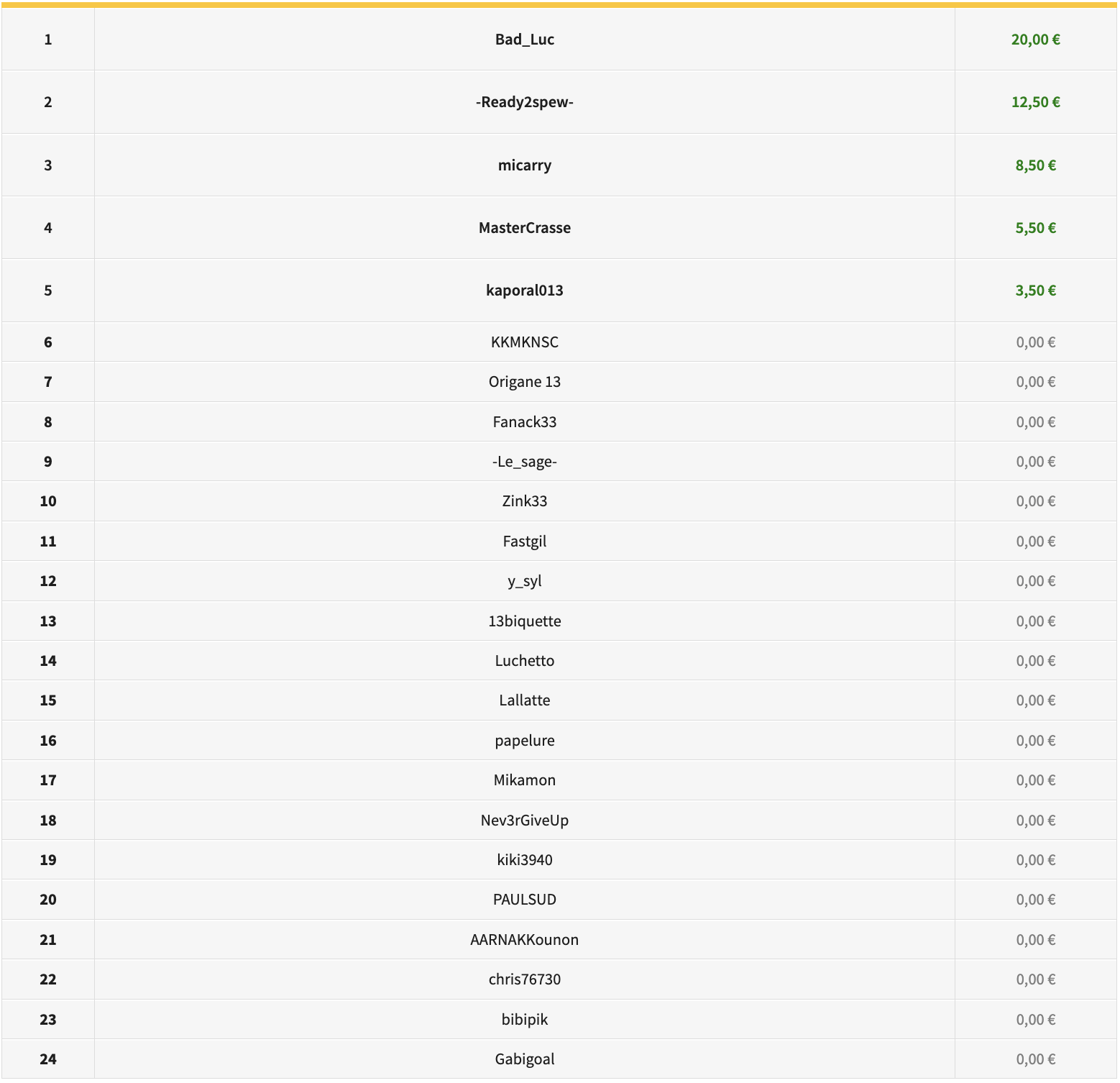Click on MasterCrasse in the ranking
Image resolution: width=1120 pixels, height=1083 pixels.
[524, 228]
